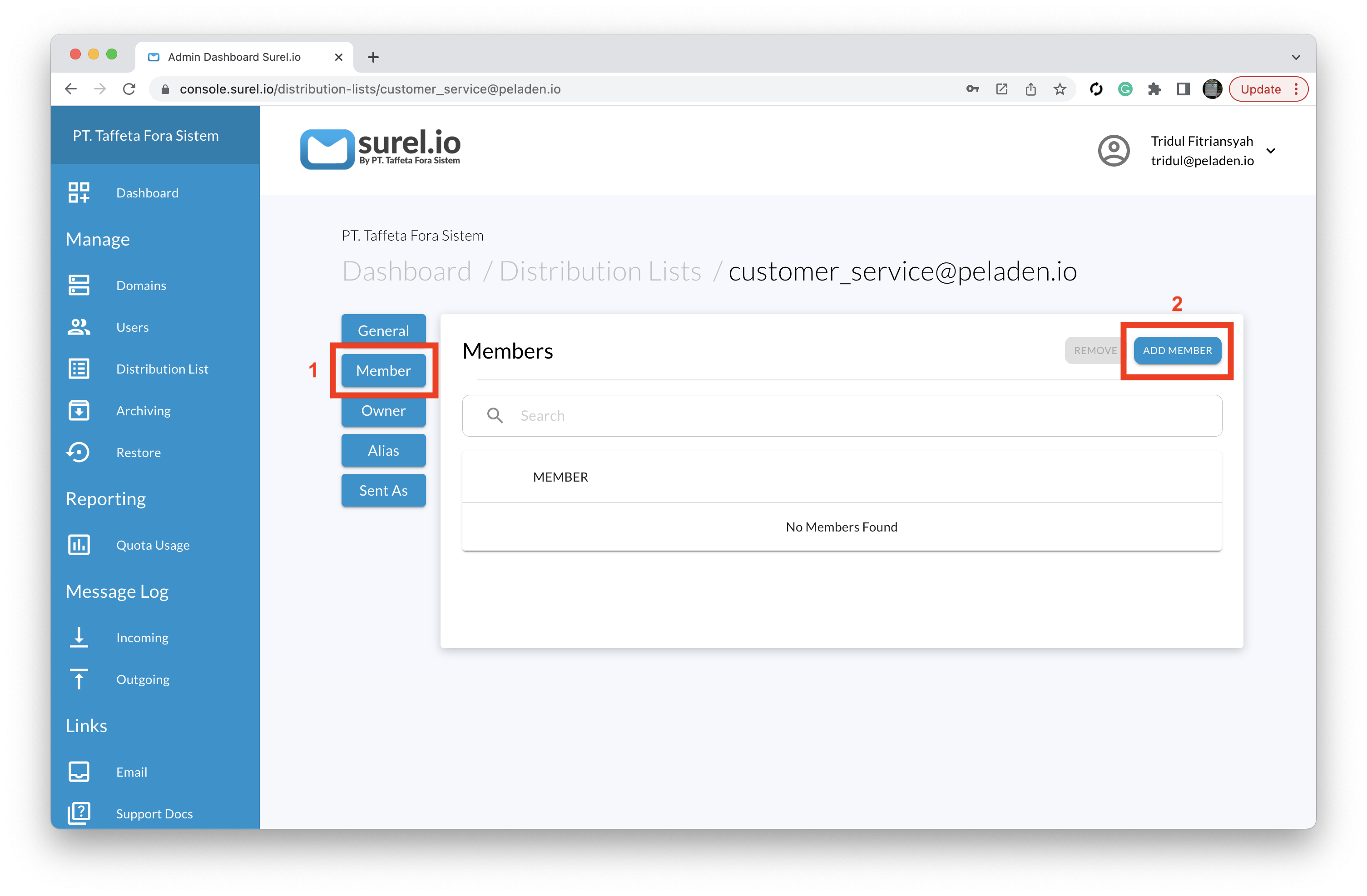
Task: Click the Incoming message log icon
Action: tap(79, 636)
